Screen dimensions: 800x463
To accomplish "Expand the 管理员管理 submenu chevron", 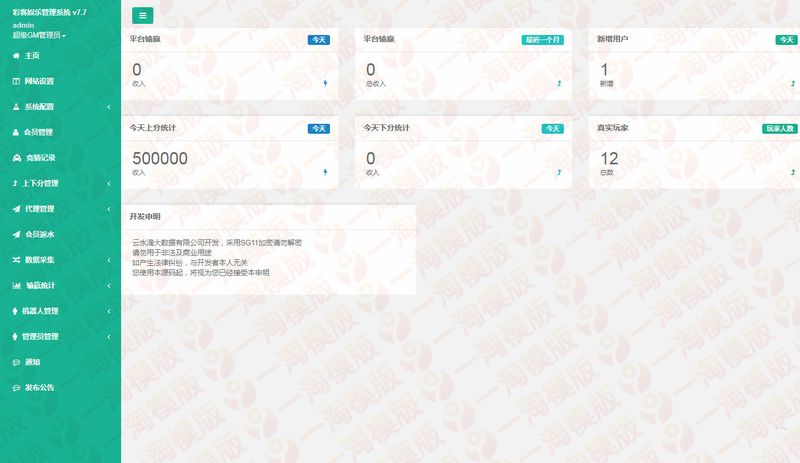I will tap(109, 336).
